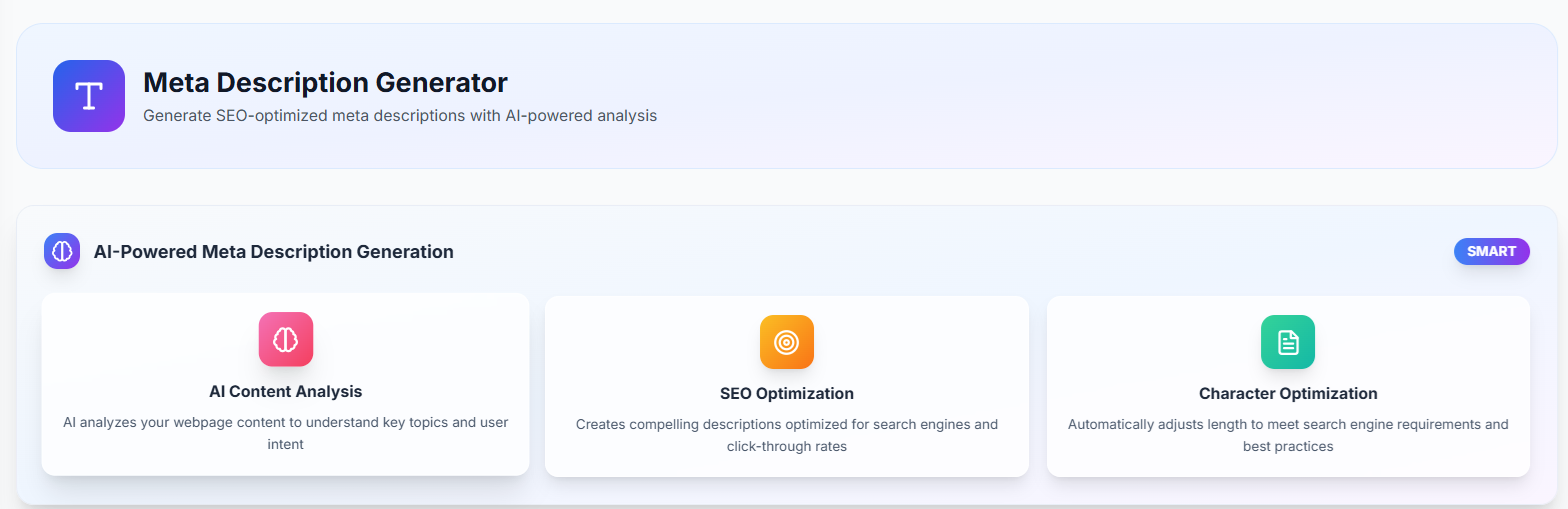Click the SMART badge
1568x509 pixels.
1491,251
